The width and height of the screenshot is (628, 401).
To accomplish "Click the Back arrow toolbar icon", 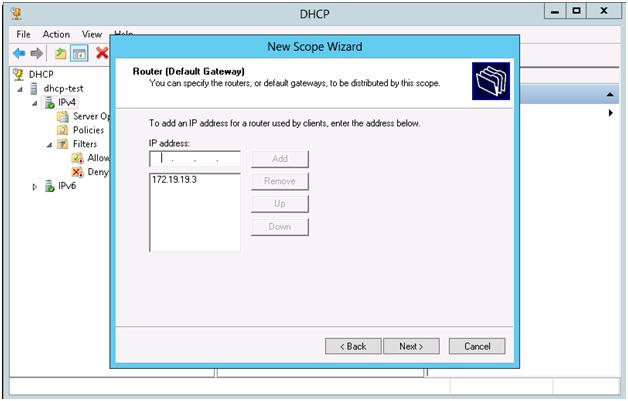I will click(19, 53).
